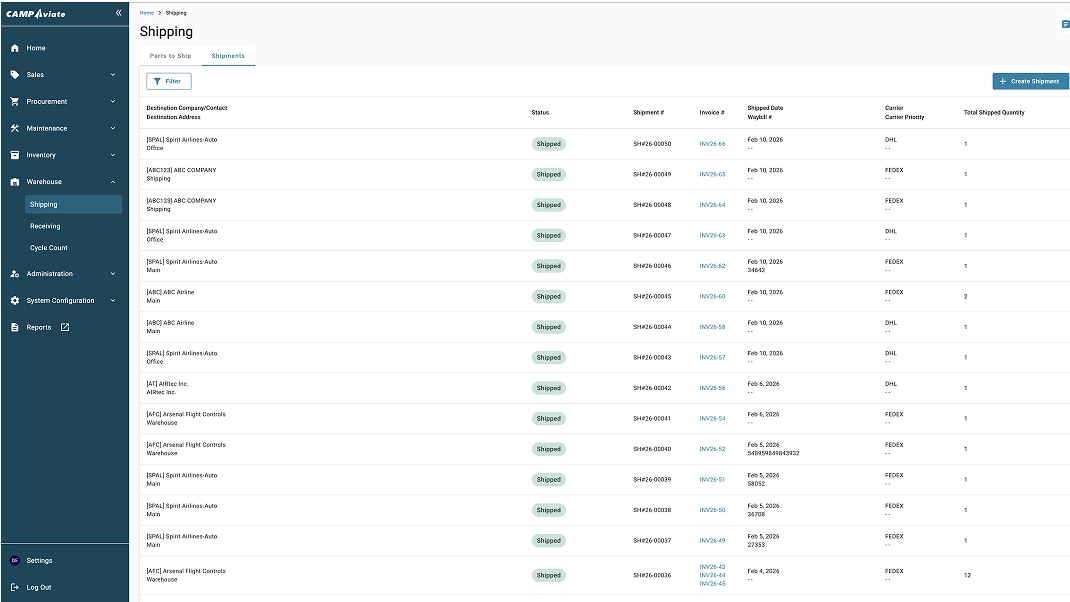Switch to the Parts to Ship tab
The height and width of the screenshot is (602, 1070).
point(170,56)
